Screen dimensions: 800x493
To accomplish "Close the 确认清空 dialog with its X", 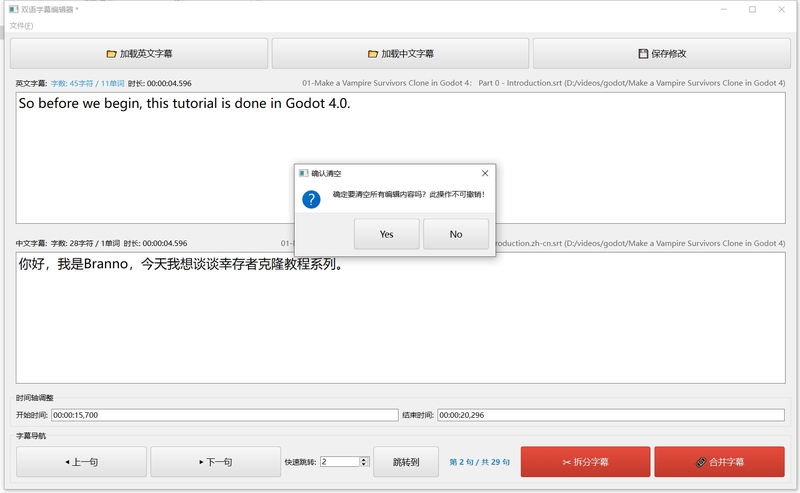I will (x=485, y=174).
